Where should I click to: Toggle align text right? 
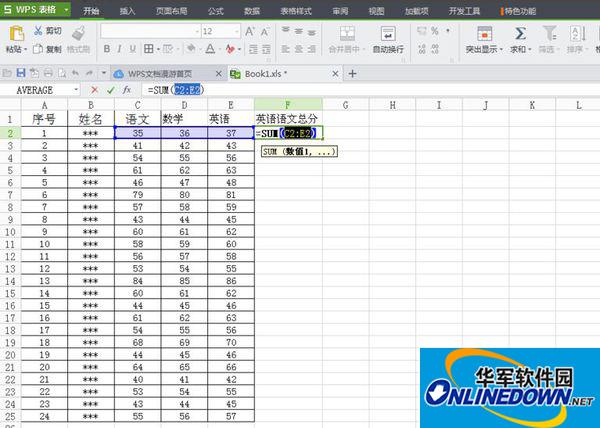311,49
